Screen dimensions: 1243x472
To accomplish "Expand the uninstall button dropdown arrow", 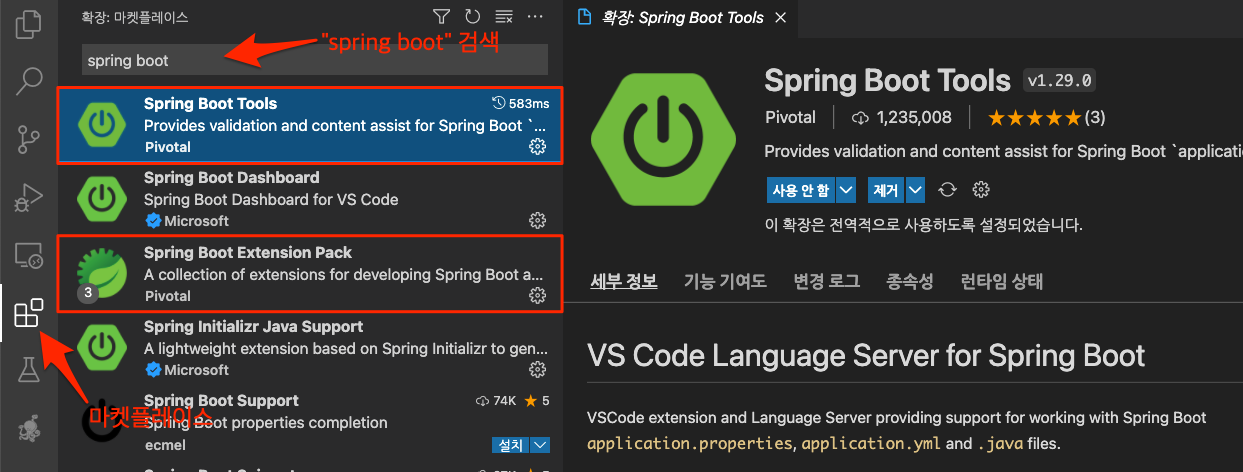I will point(915,190).
